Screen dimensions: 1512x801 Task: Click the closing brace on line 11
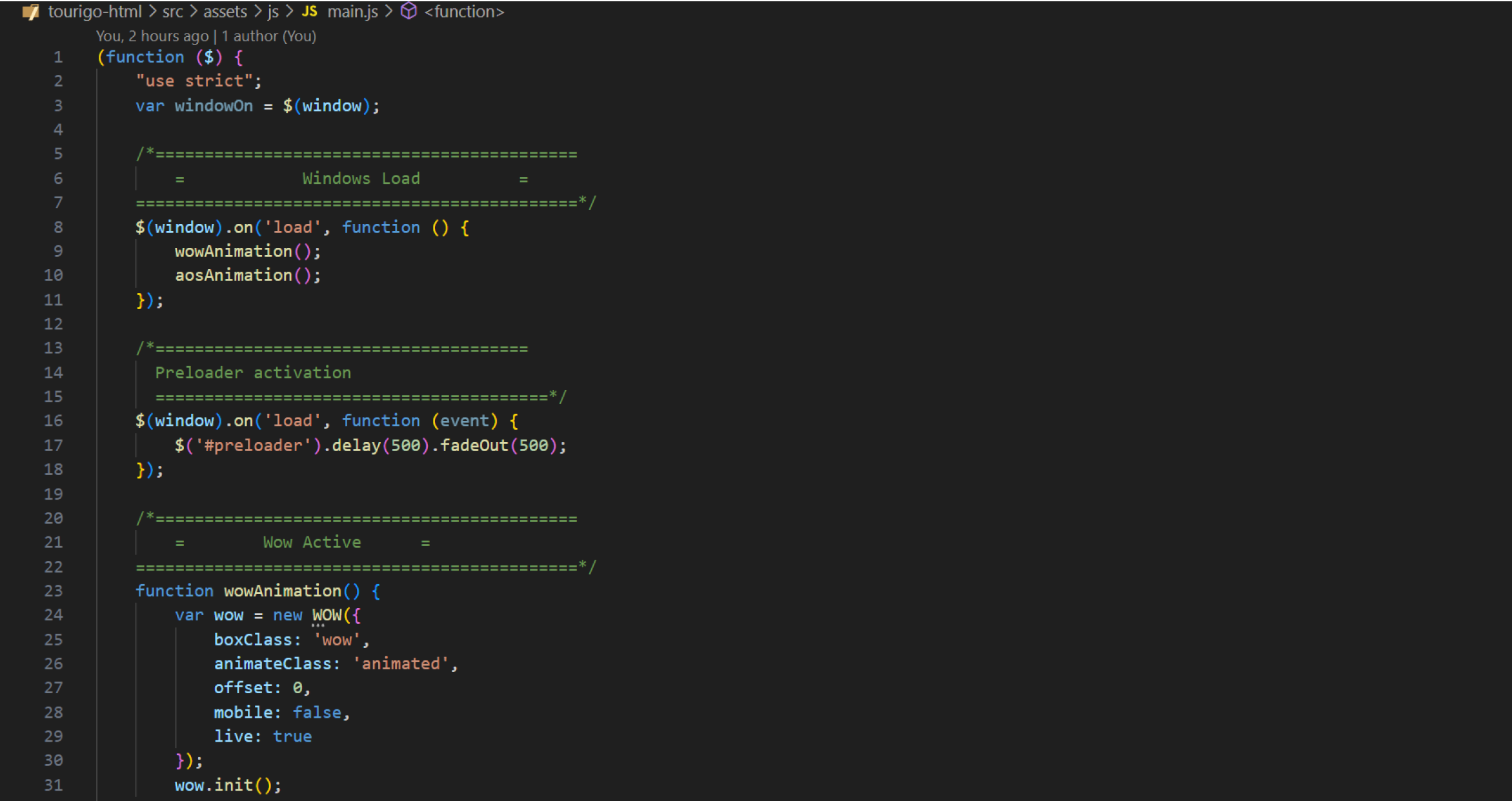coord(140,300)
